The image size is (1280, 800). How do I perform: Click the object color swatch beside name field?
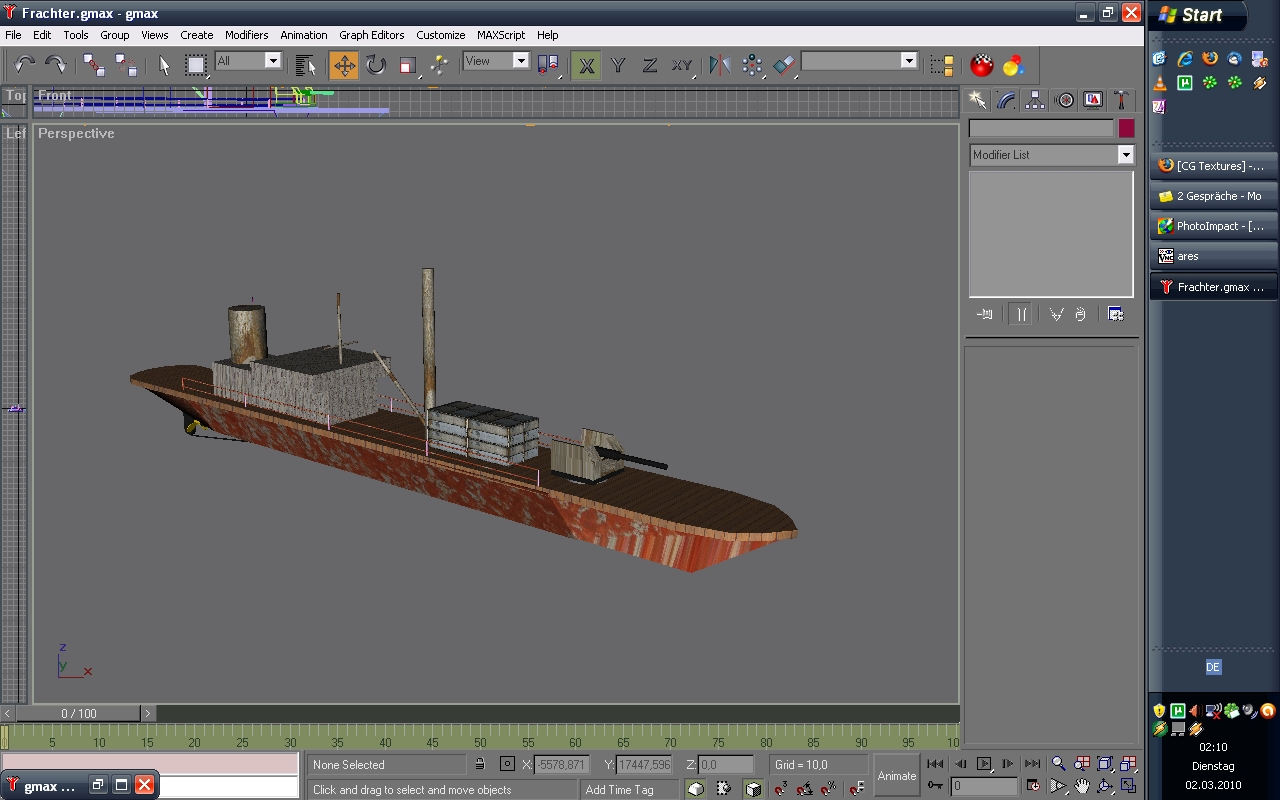coord(1127,128)
